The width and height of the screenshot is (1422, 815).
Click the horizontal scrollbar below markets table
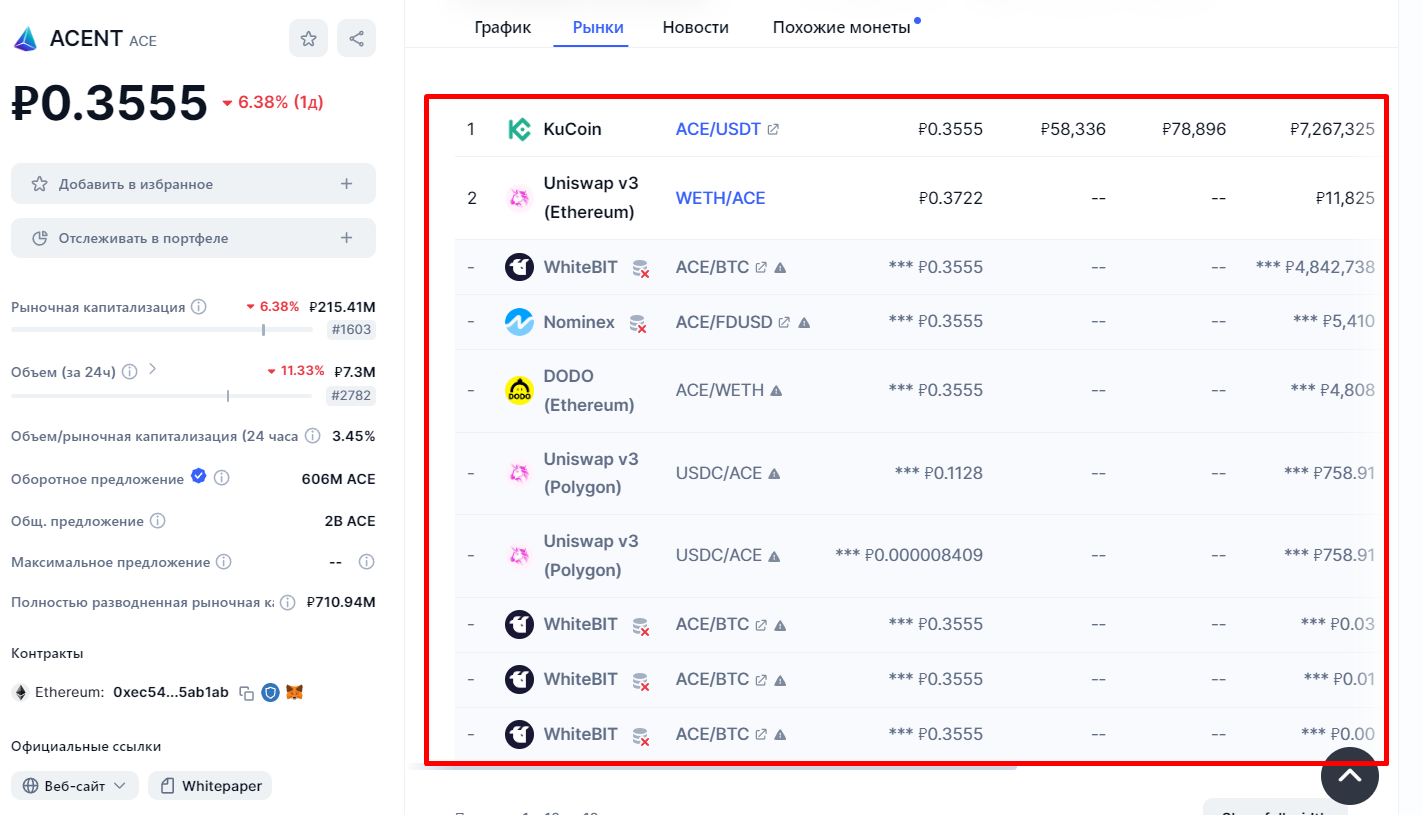[x=713, y=767]
